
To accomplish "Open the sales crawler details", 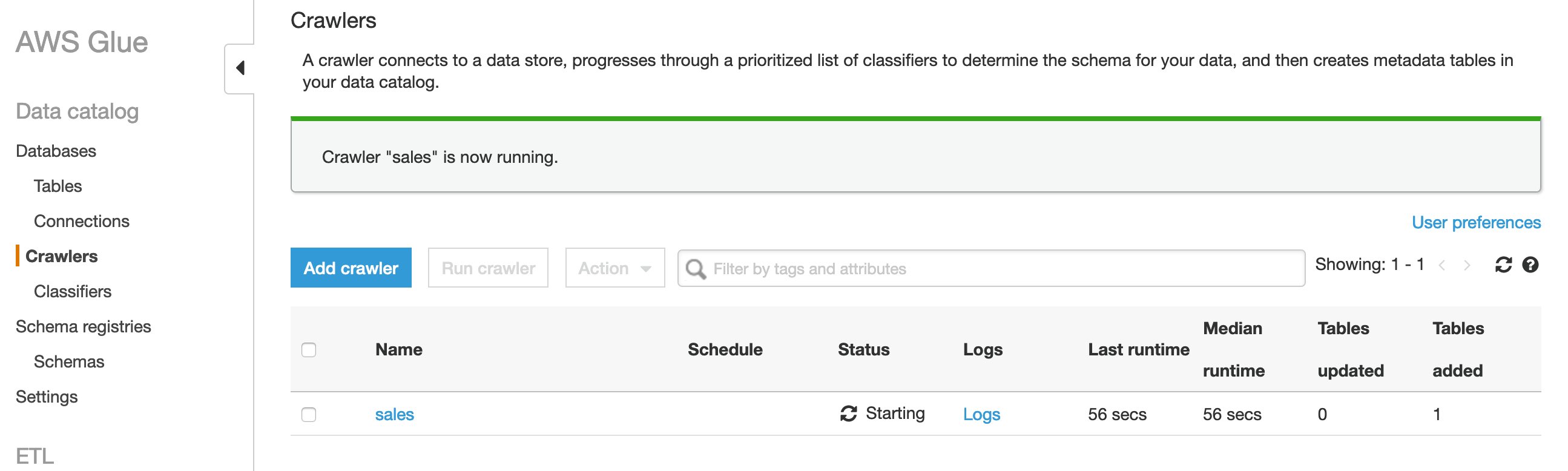I will coord(394,413).
